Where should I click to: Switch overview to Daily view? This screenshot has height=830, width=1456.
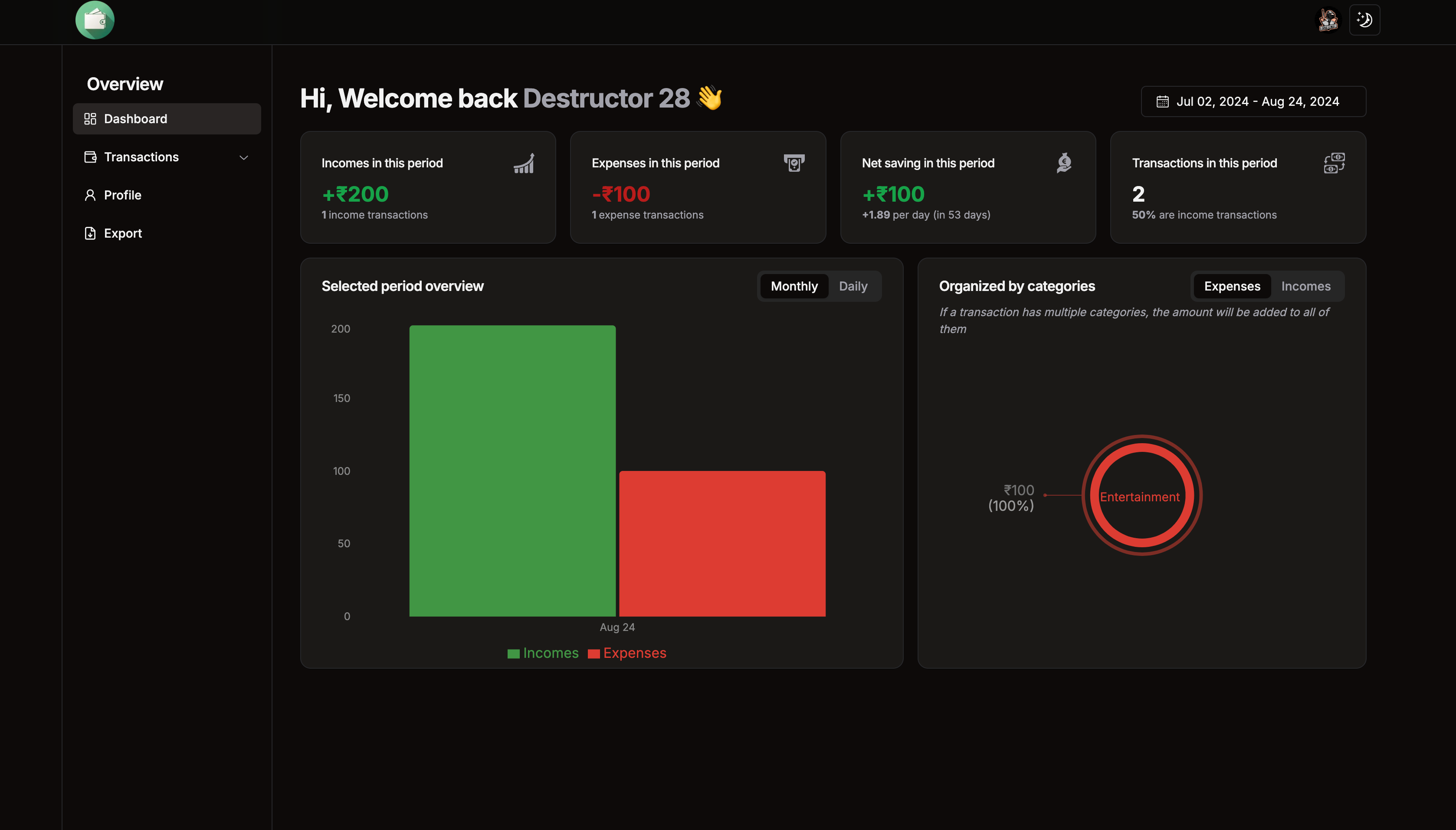click(853, 286)
